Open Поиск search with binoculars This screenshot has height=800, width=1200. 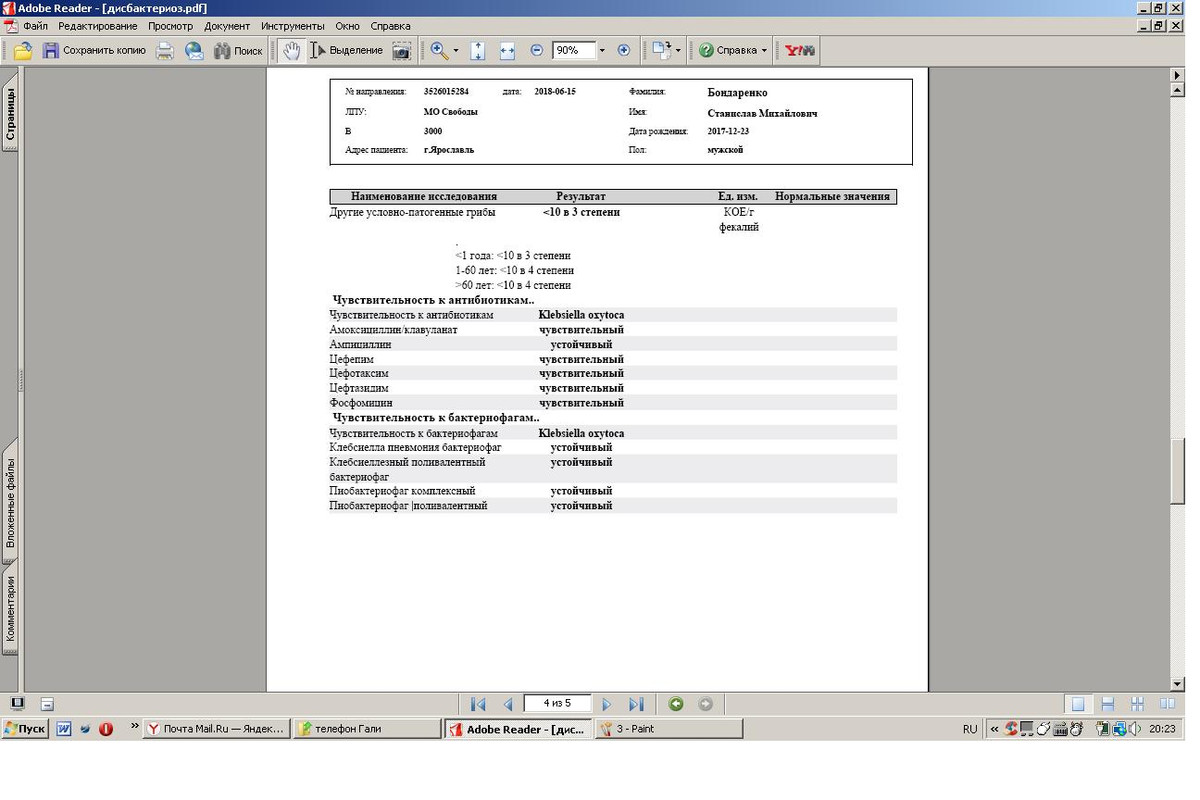coord(238,50)
